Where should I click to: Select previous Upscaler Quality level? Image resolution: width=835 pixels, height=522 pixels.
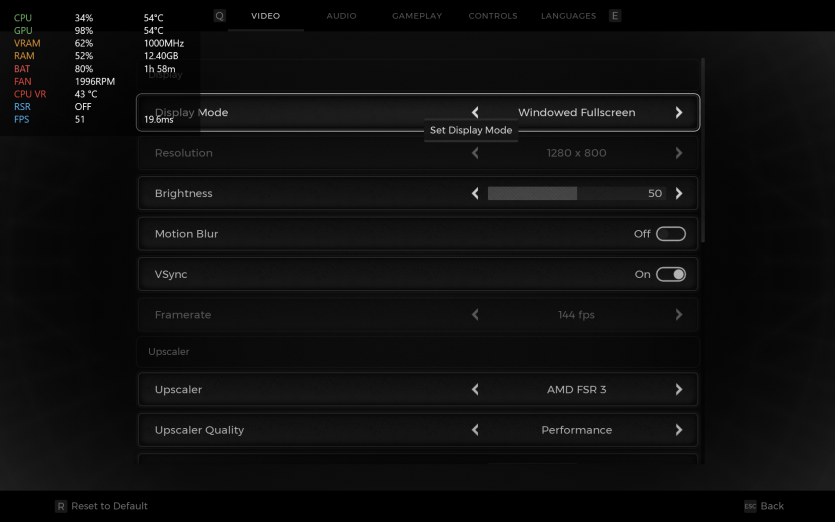tap(475, 430)
